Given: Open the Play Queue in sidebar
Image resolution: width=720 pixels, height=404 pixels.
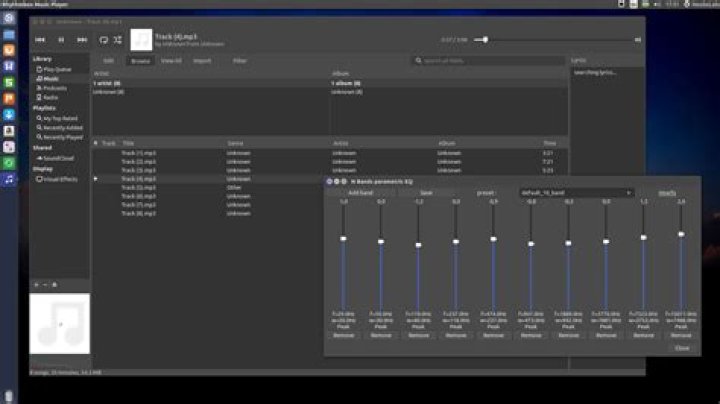Looking at the screenshot, I should [x=54, y=69].
